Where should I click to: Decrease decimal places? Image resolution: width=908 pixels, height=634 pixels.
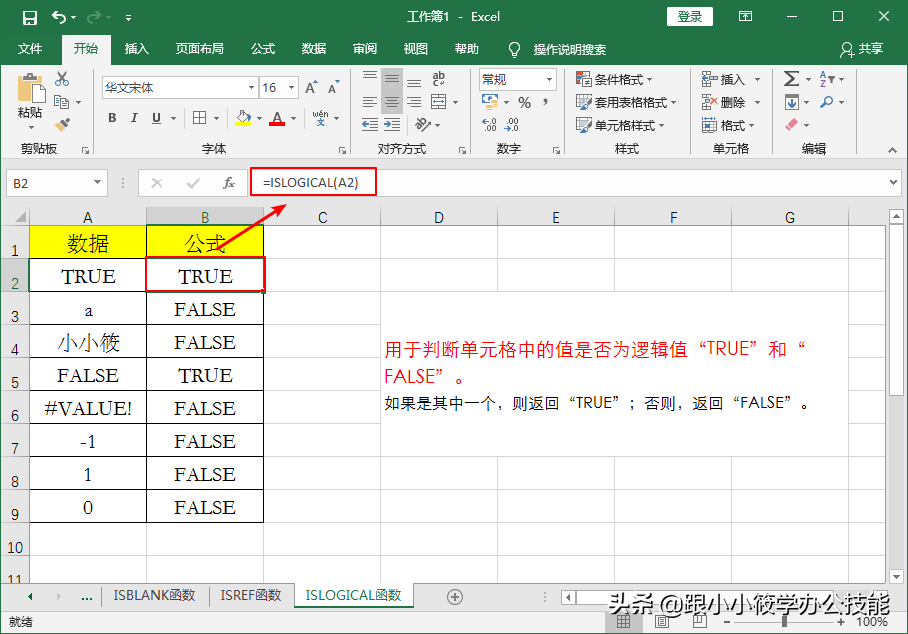coord(512,124)
